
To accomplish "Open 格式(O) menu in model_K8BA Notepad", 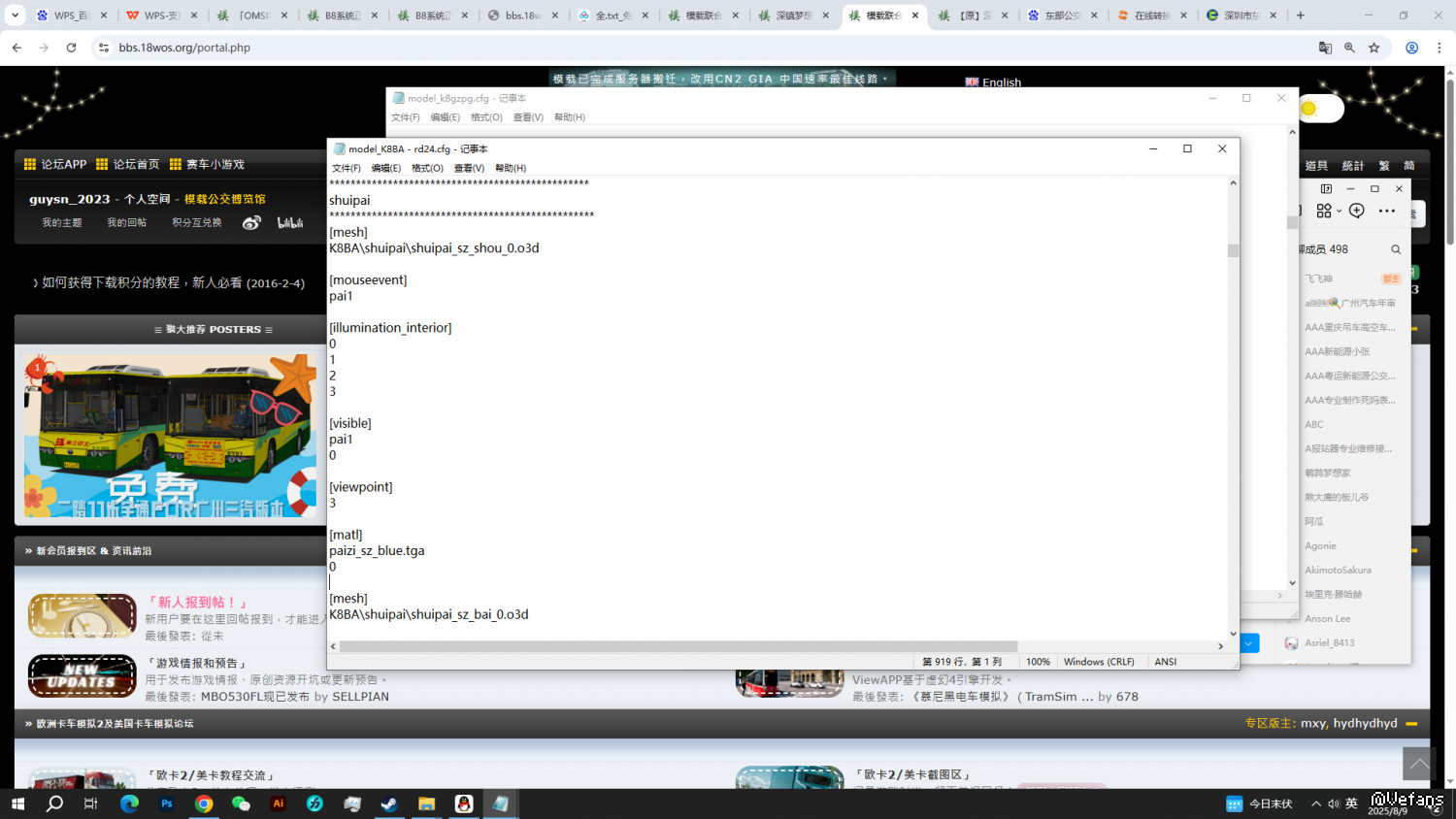I will point(427,168).
